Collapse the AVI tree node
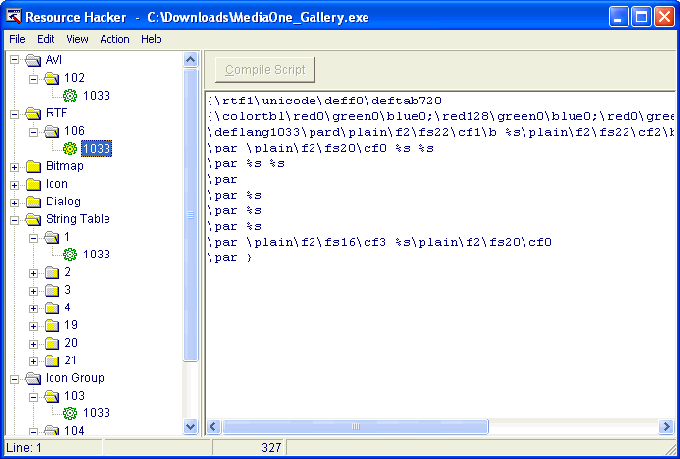 pyautogui.click(x=14, y=60)
